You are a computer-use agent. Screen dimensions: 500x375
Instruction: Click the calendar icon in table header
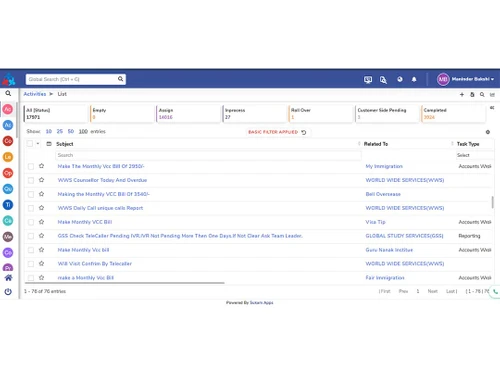pos(49,144)
